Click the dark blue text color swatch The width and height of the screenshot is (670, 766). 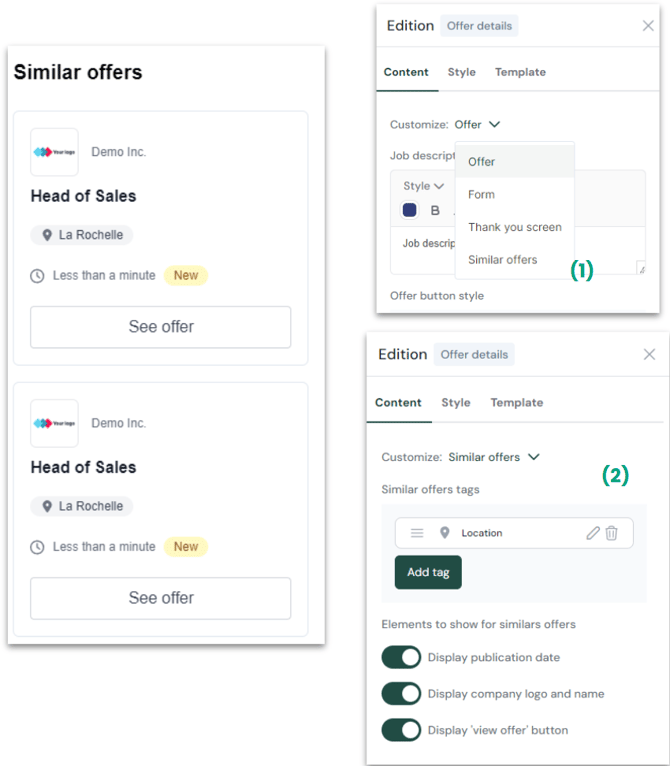point(409,210)
